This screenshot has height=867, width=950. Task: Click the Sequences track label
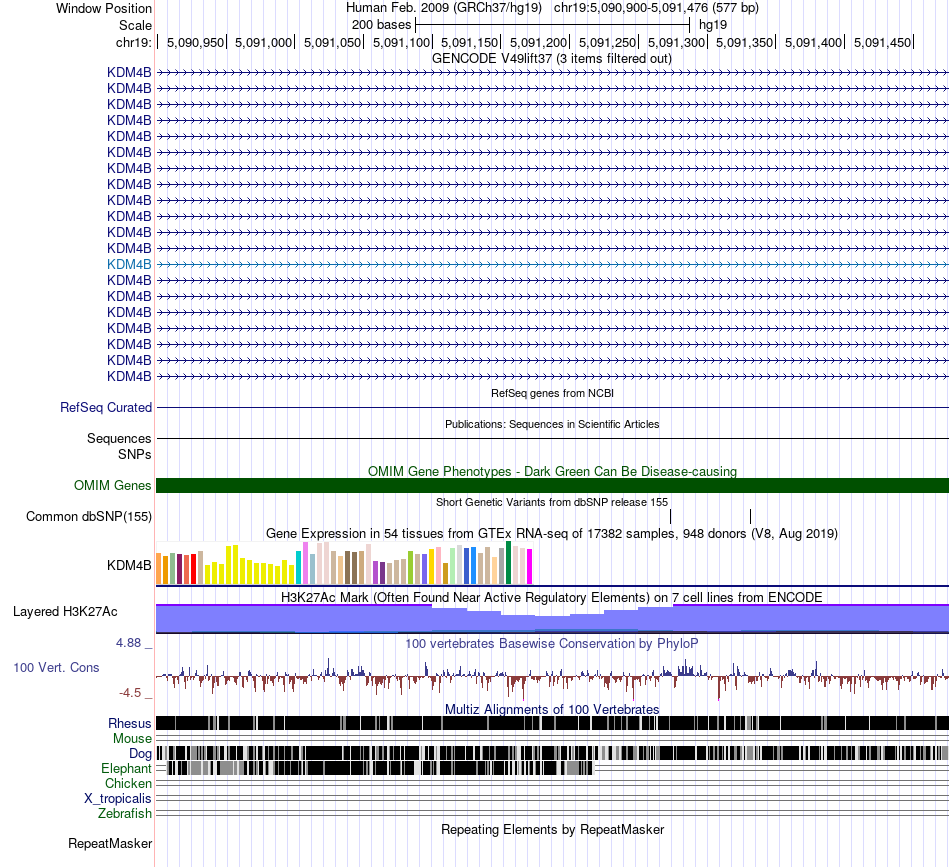tap(119, 438)
